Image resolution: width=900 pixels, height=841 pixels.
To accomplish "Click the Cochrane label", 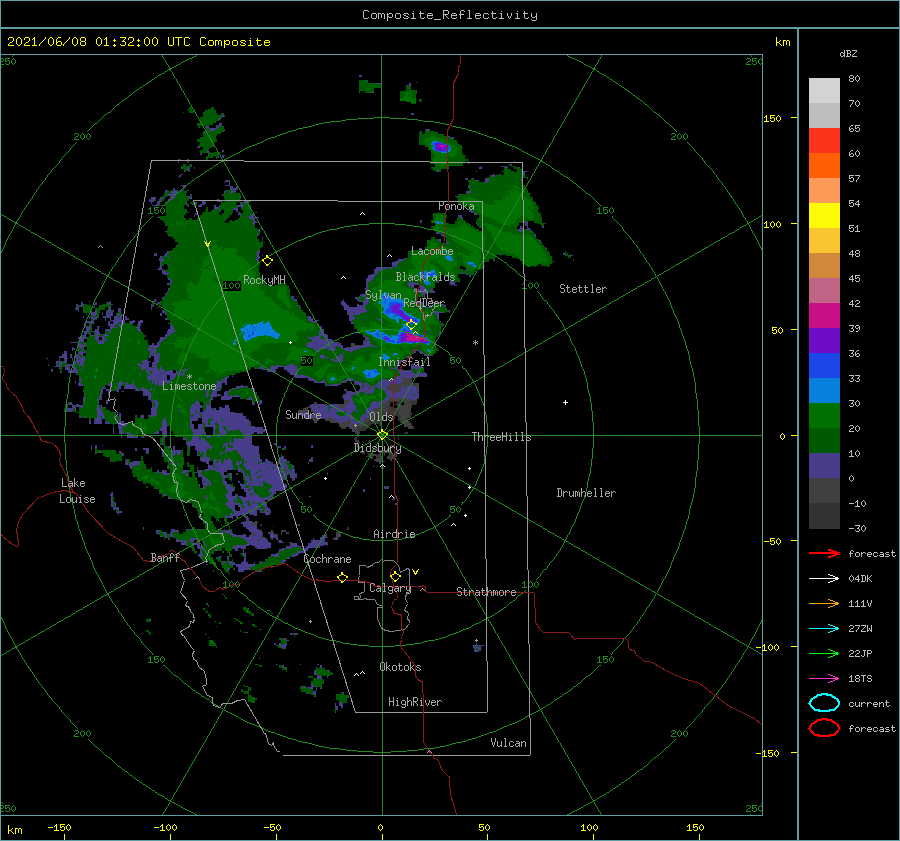I will [327, 559].
